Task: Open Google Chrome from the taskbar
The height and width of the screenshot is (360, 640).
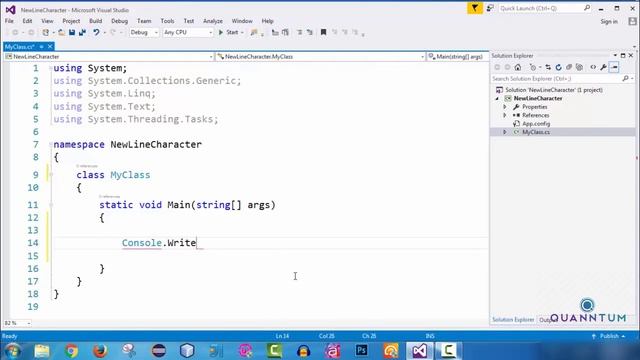Action: (71, 351)
